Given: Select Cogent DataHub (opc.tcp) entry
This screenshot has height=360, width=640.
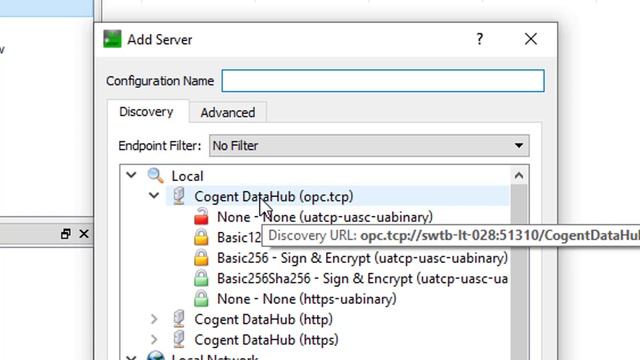Looking at the screenshot, I should point(274,197).
